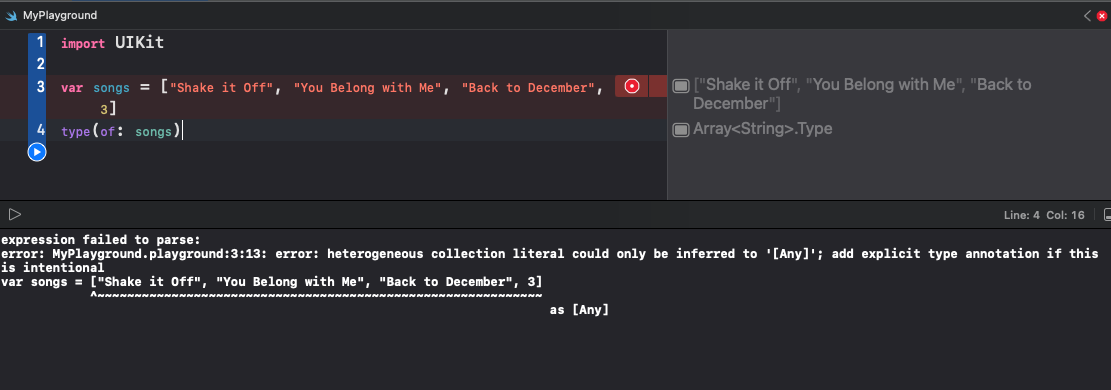Click line number 3 in the gutter
Image resolution: width=1111 pixels, height=390 pixels.
(40, 87)
